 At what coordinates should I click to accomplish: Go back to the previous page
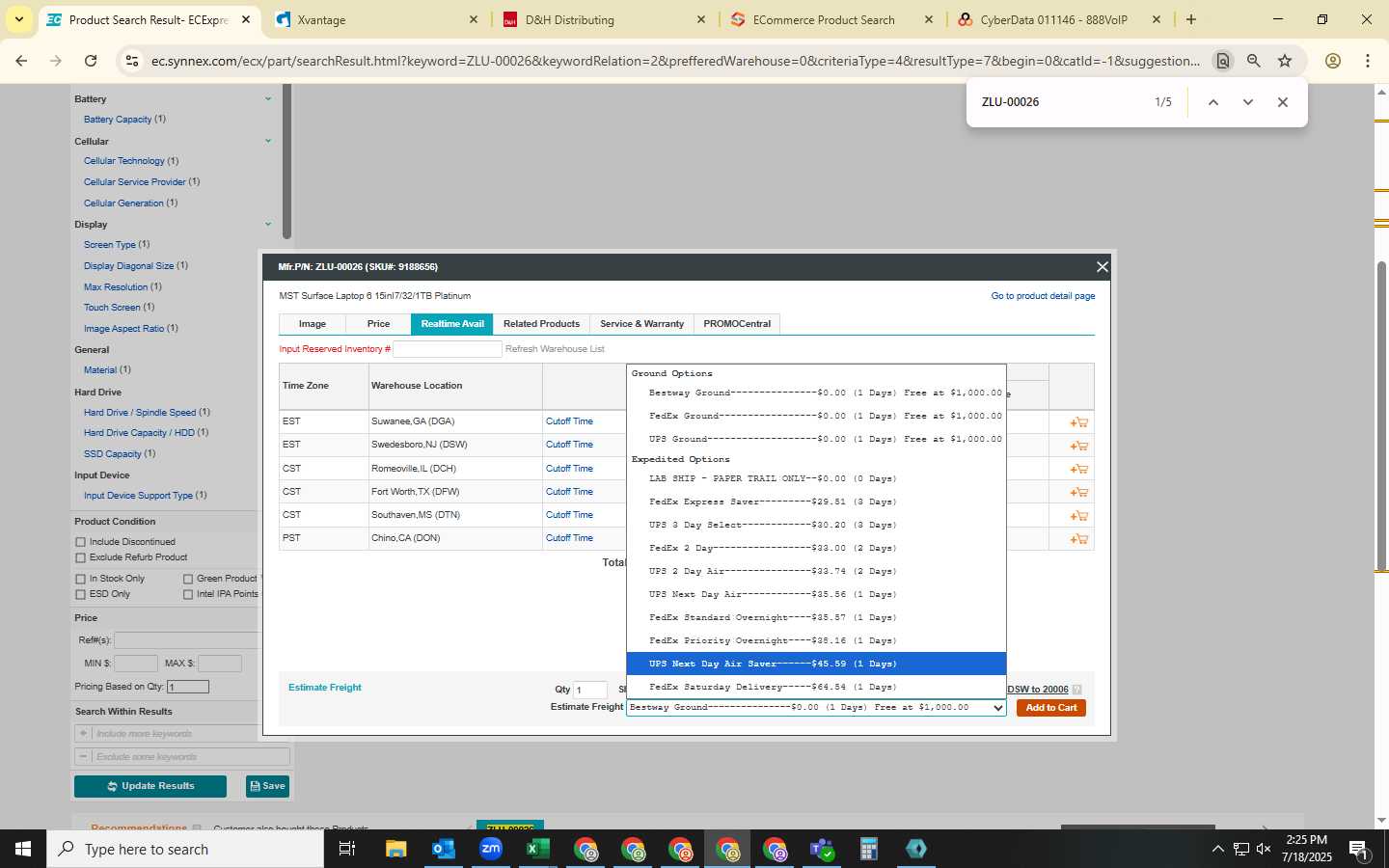(x=21, y=61)
